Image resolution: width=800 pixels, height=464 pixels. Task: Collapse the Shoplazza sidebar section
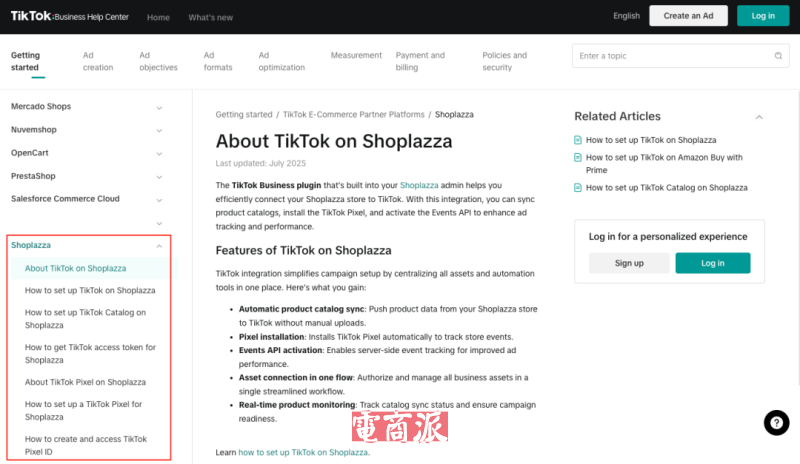(x=159, y=245)
